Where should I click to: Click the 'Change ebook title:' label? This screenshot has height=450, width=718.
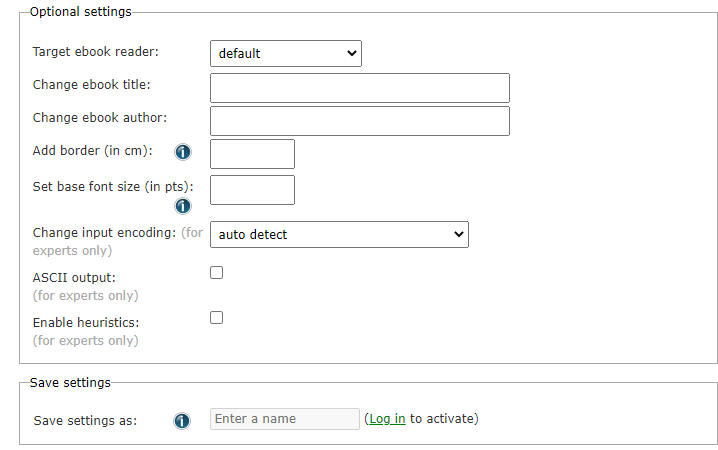91,84
